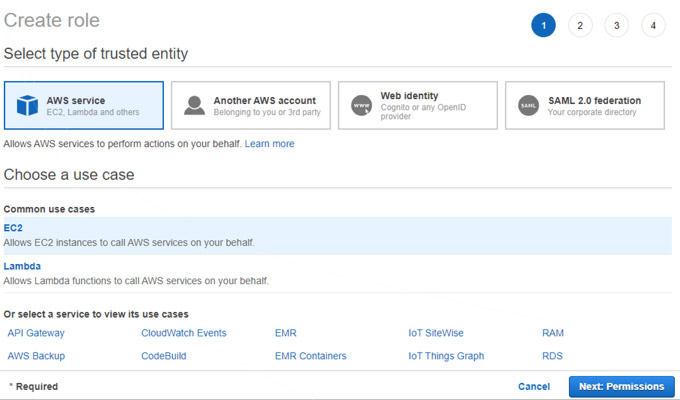The width and height of the screenshot is (680, 400).
Task: Open EMR service use cases
Action: [x=285, y=333]
